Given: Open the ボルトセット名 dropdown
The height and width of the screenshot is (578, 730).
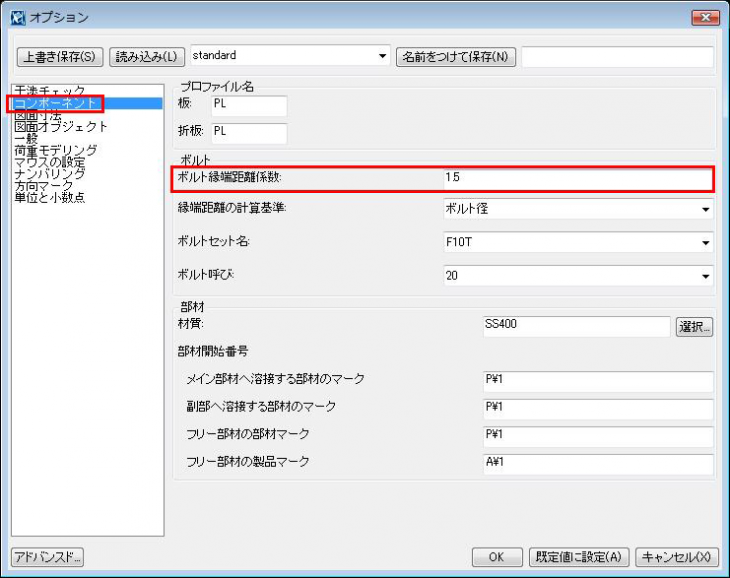Looking at the screenshot, I should (x=578, y=242).
